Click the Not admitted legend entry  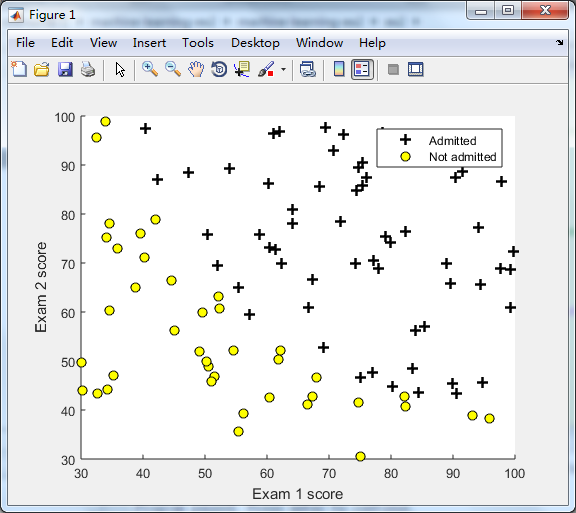tap(462, 157)
